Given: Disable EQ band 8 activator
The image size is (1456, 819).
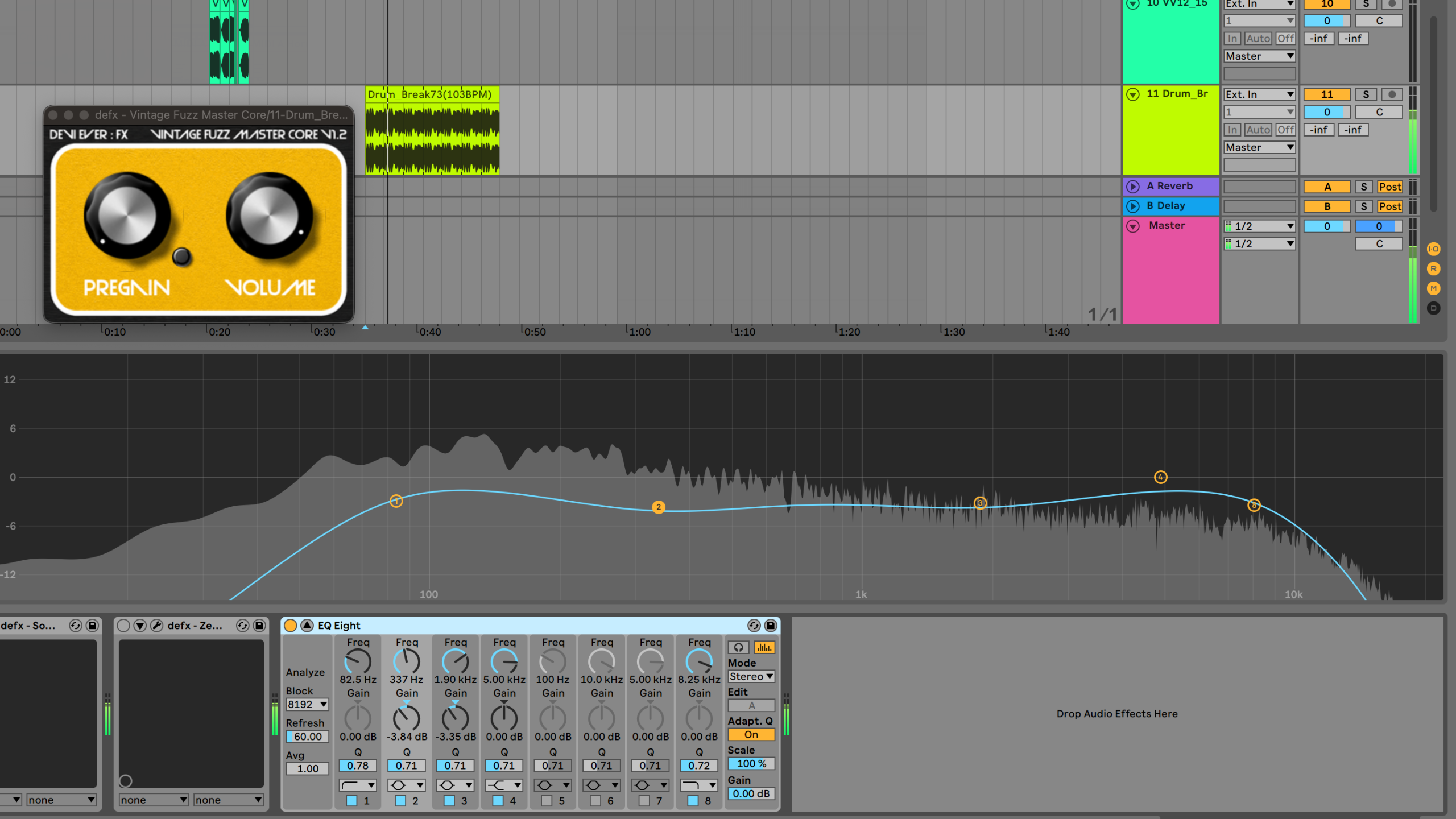Looking at the screenshot, I should click(693, 801).
